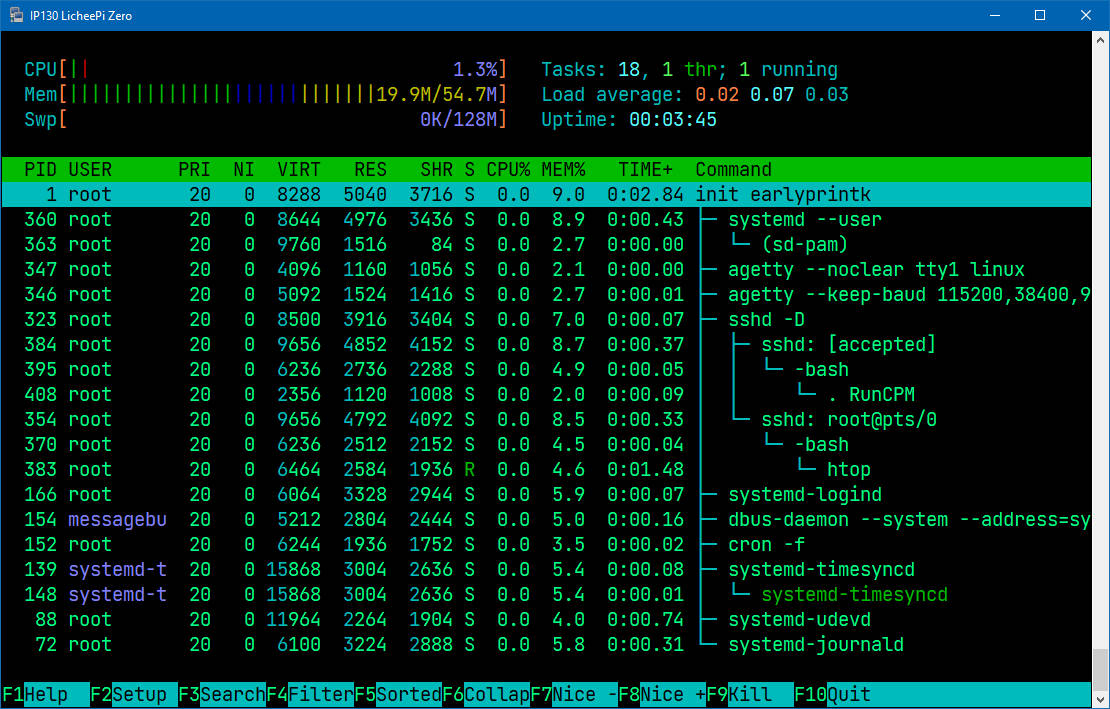Viewport: 1110px width, 709px height.
Task: Select the agetty --keep-baud process row
Action: [x=546, y=294]
